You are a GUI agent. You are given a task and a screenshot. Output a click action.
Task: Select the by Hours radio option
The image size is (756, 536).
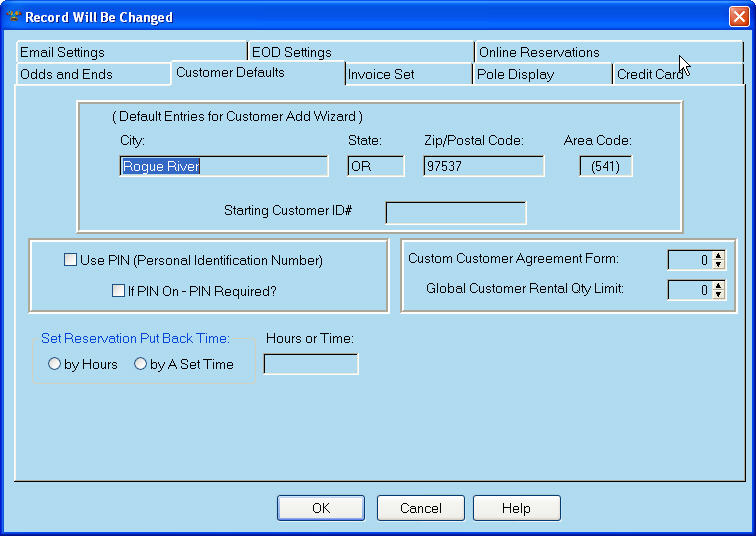point(54,365)
